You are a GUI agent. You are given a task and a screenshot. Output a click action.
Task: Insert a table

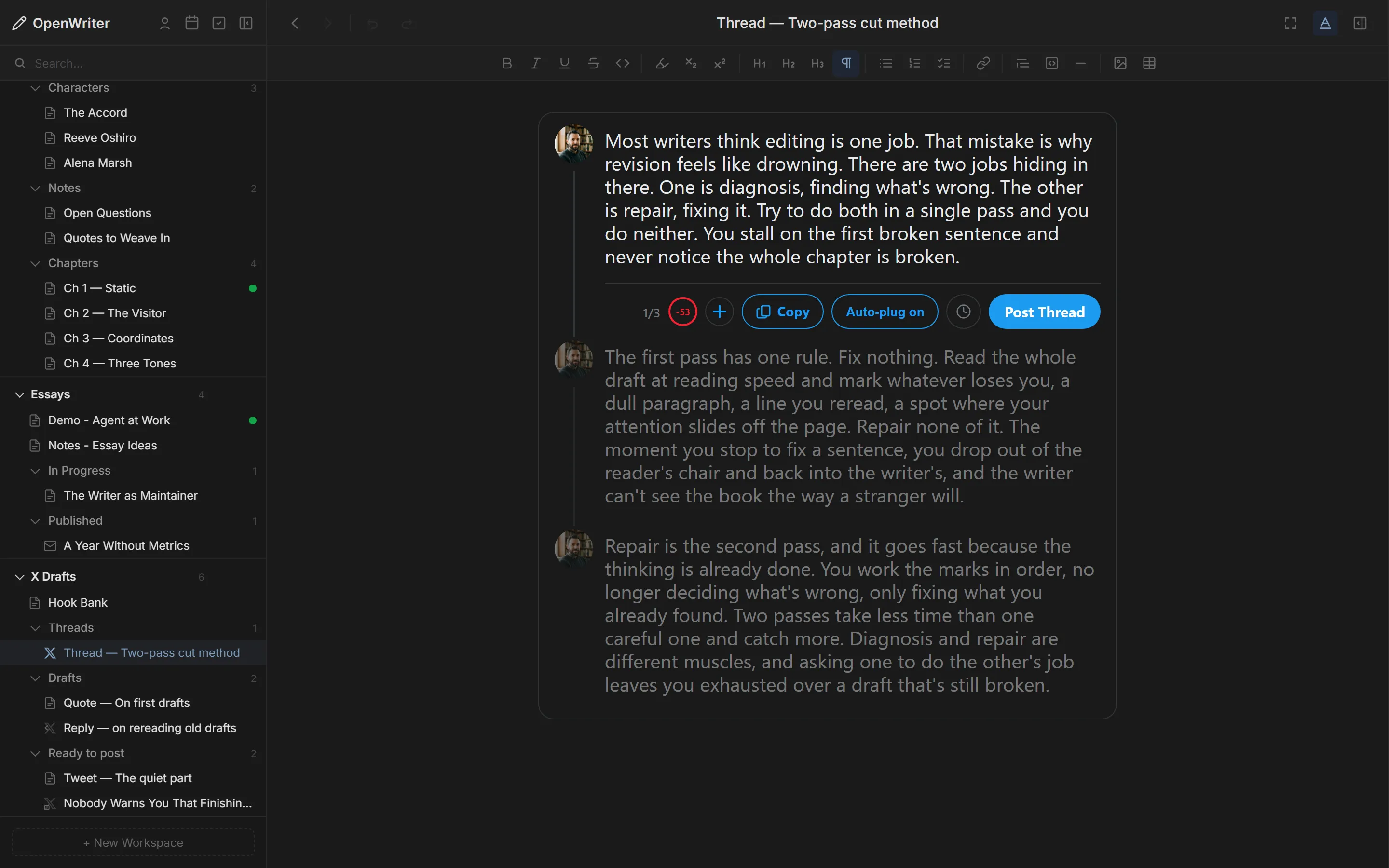click(x=1149, y=63)
